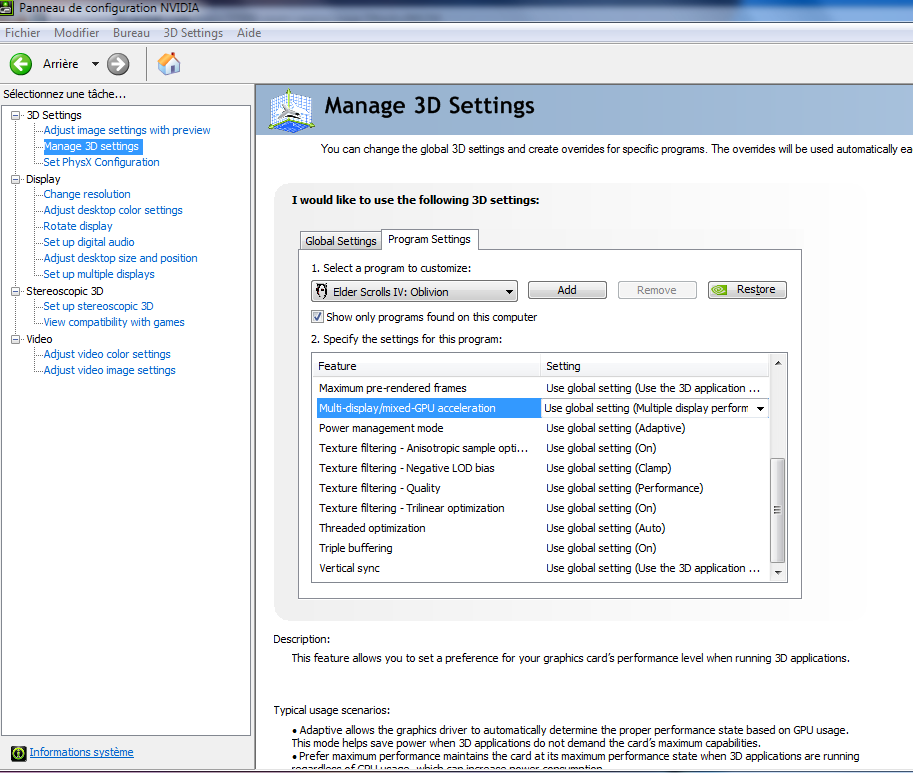
Task: Click the Forward arrow icon
Action: coord(118,64)
